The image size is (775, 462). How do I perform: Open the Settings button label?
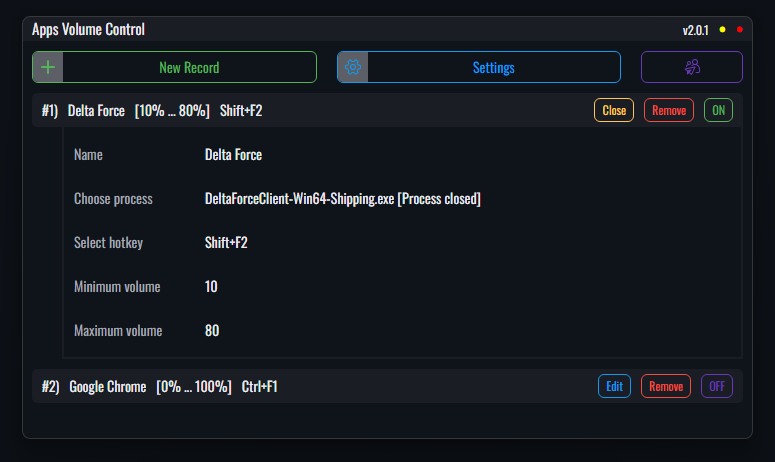click(x=493, y=68)
